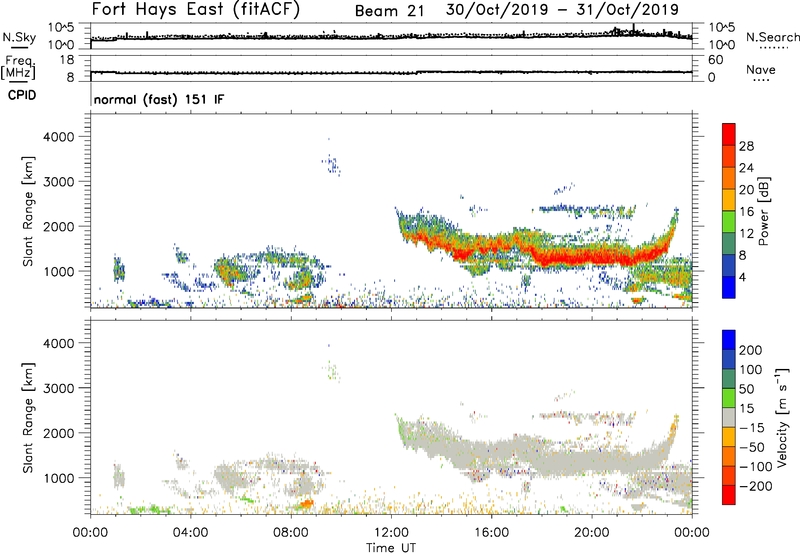
Task: Click the frequency trace line in Freq panel
Action: click(x=391, y=72)
